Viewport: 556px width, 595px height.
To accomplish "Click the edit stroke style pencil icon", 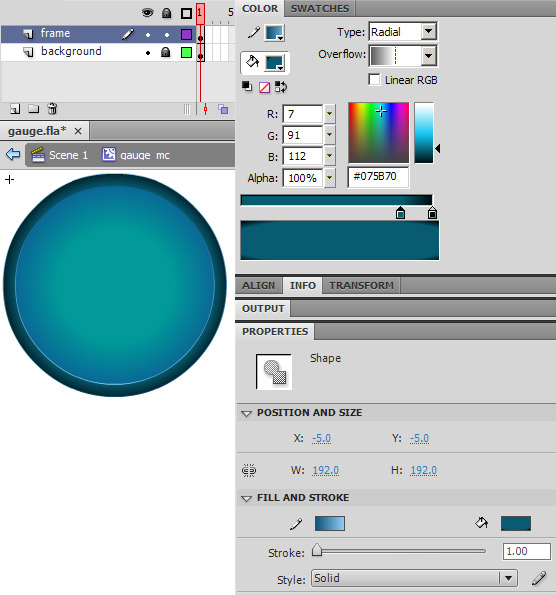I will [539, 578].
